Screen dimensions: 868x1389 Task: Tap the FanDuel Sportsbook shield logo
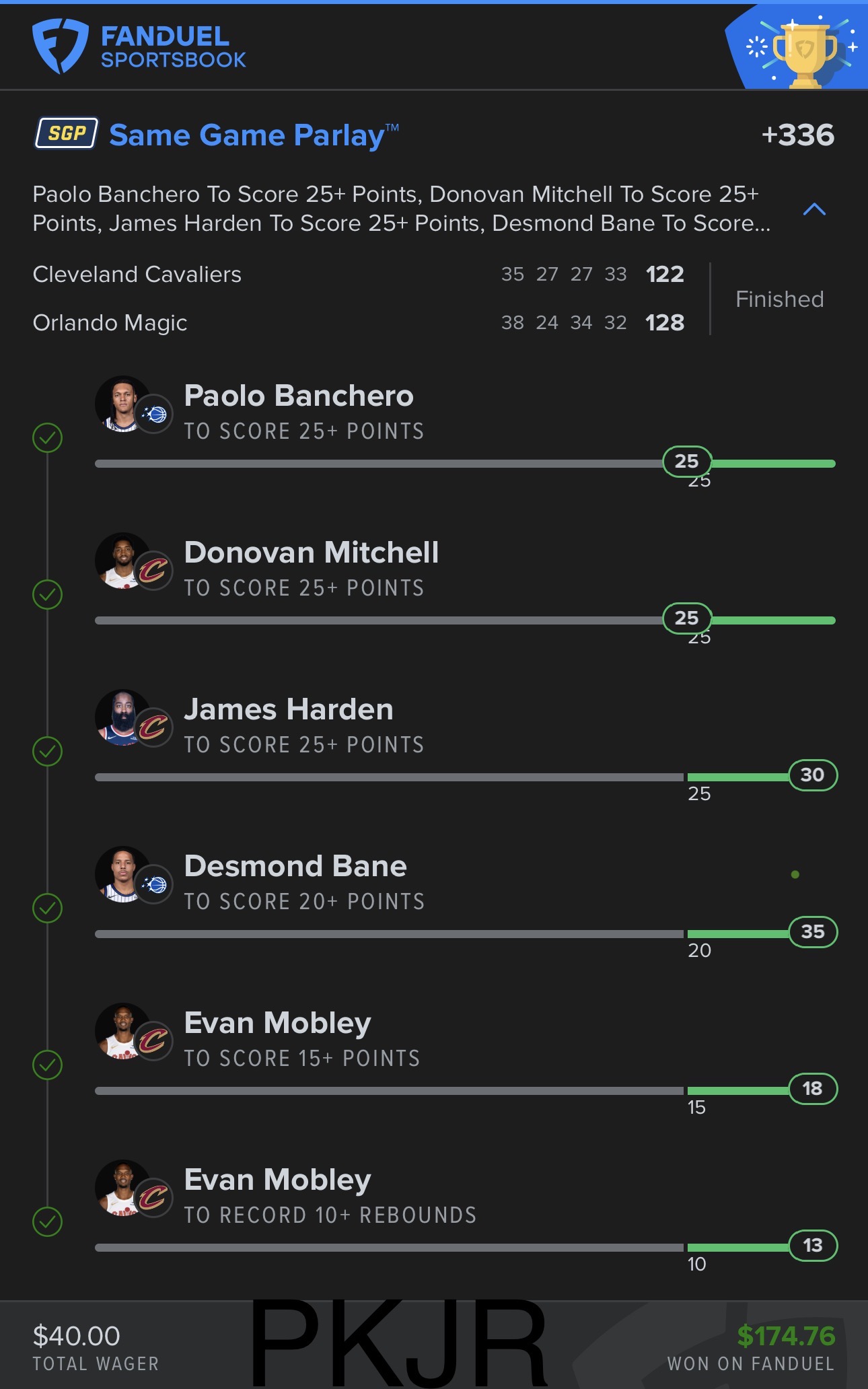pyautogui.click(x=61, y=46)
